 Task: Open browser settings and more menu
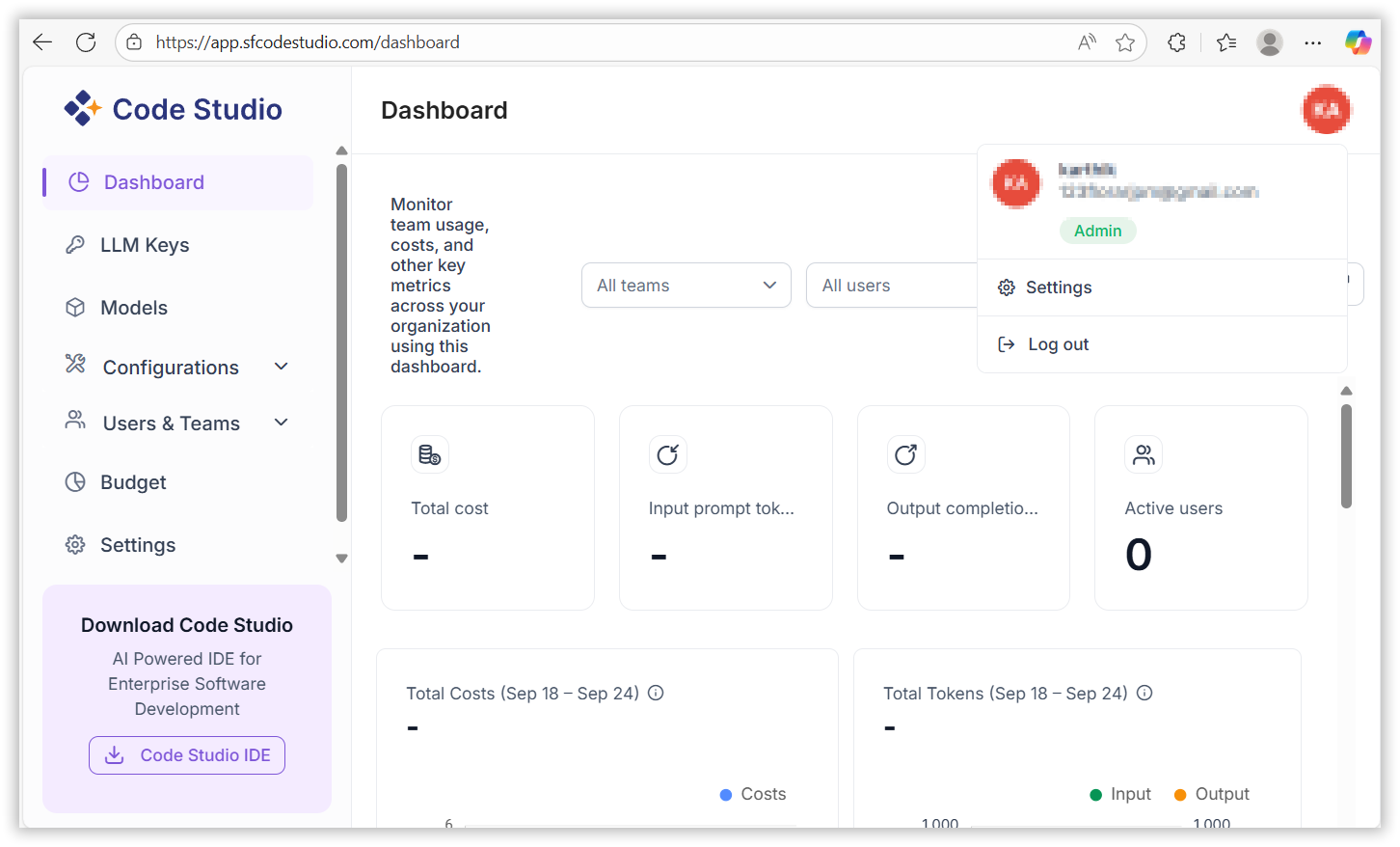click(1312, 42)
